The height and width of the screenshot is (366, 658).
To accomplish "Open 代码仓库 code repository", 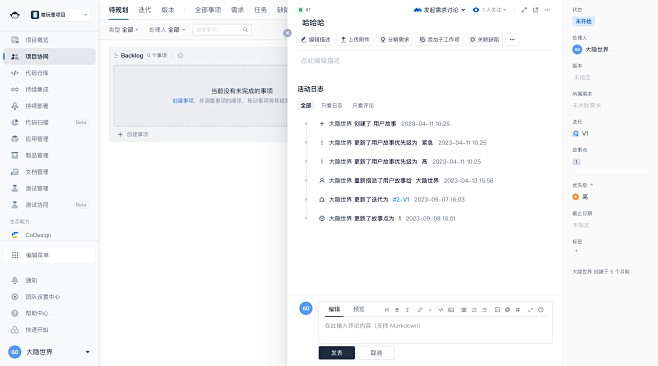I will coord(50,73).
